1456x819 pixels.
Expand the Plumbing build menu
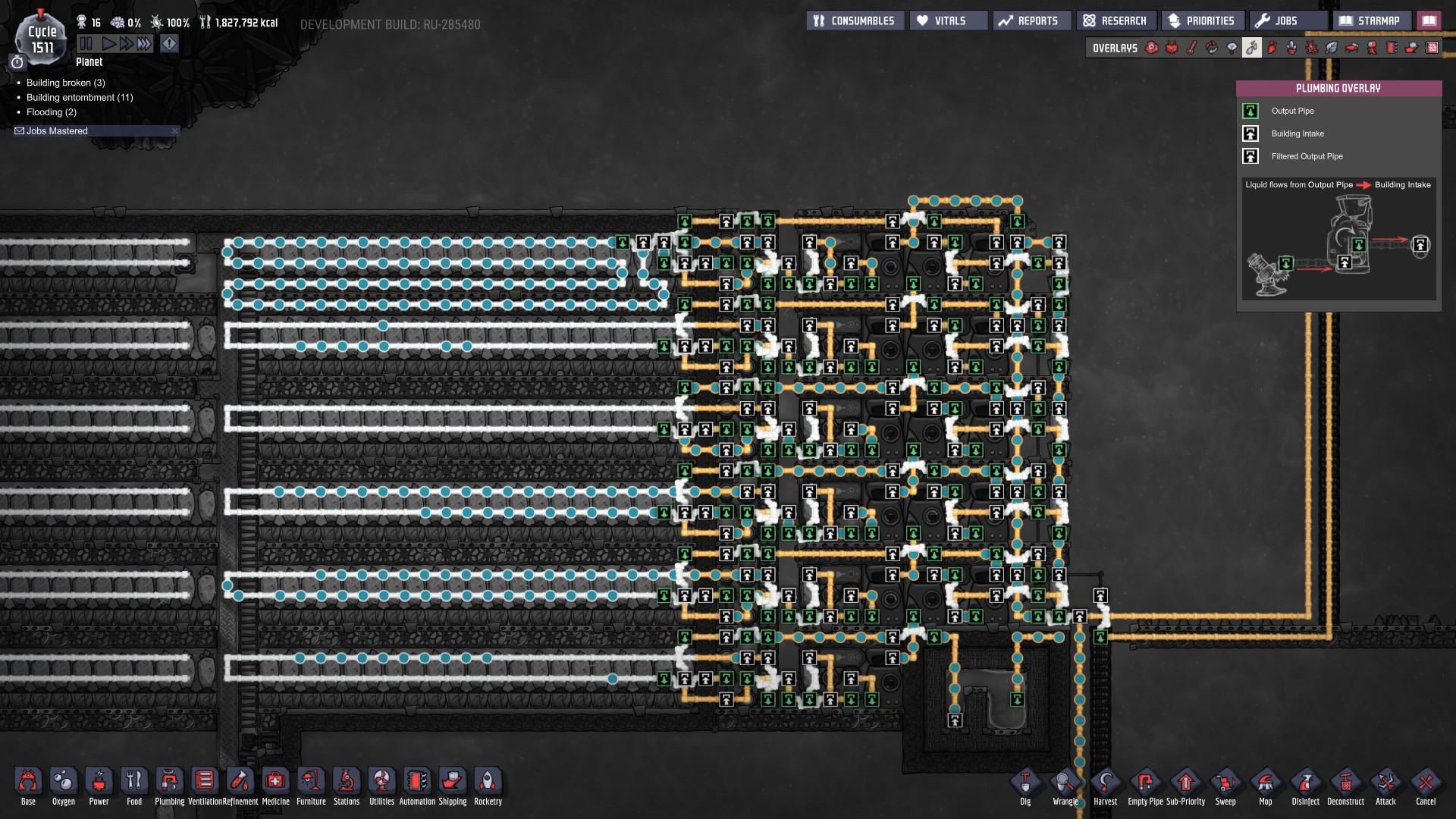(169, 782)
